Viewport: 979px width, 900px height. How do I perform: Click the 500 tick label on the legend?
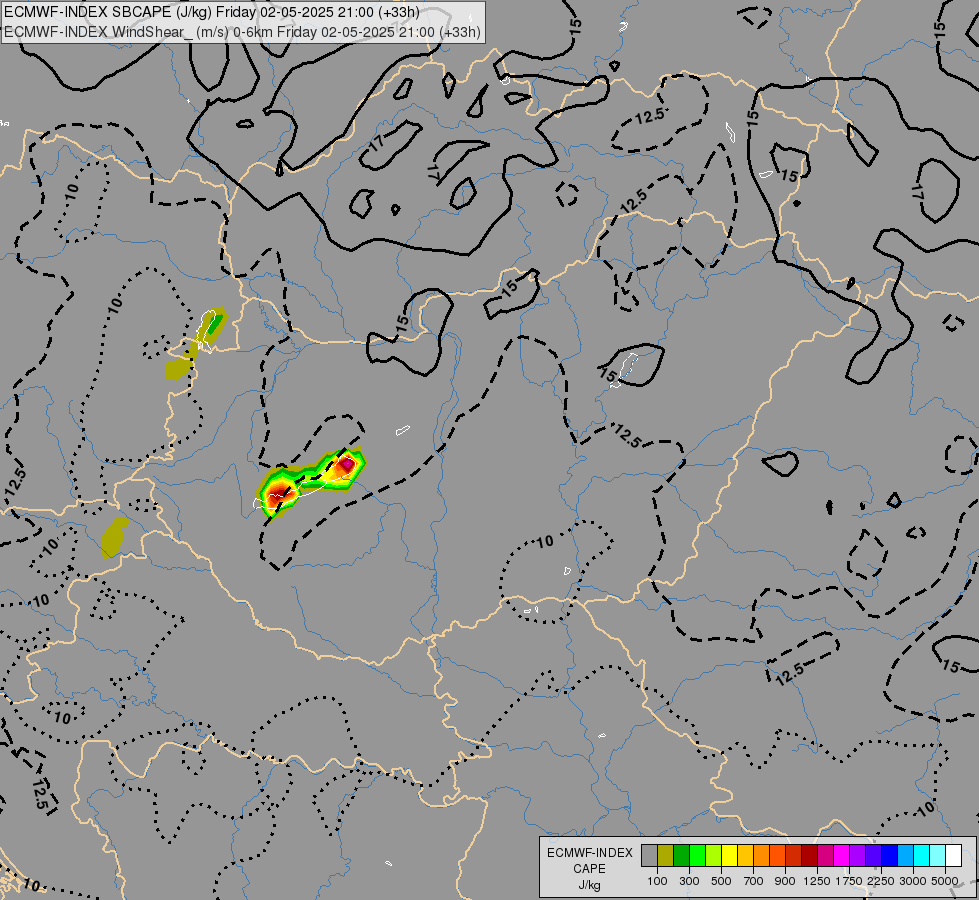point(721,881)
